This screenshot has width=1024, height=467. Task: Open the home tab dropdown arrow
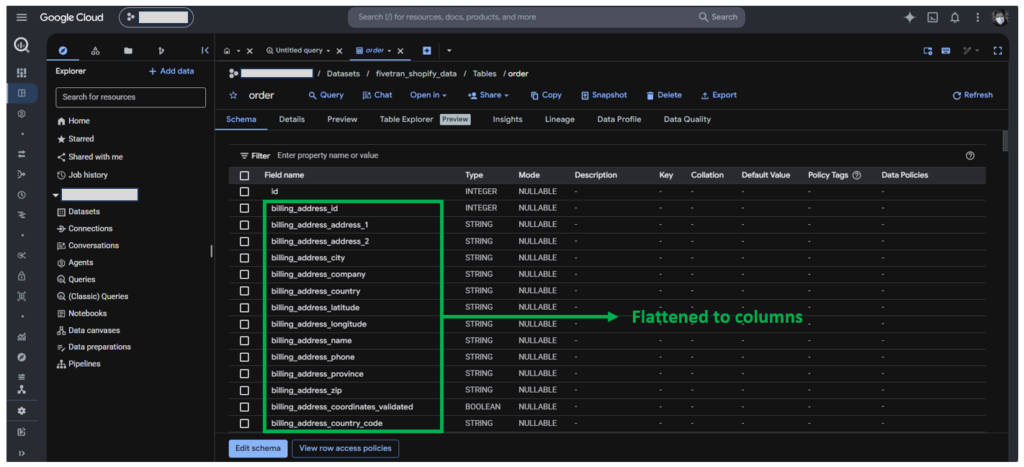click(x=238, y=51)
